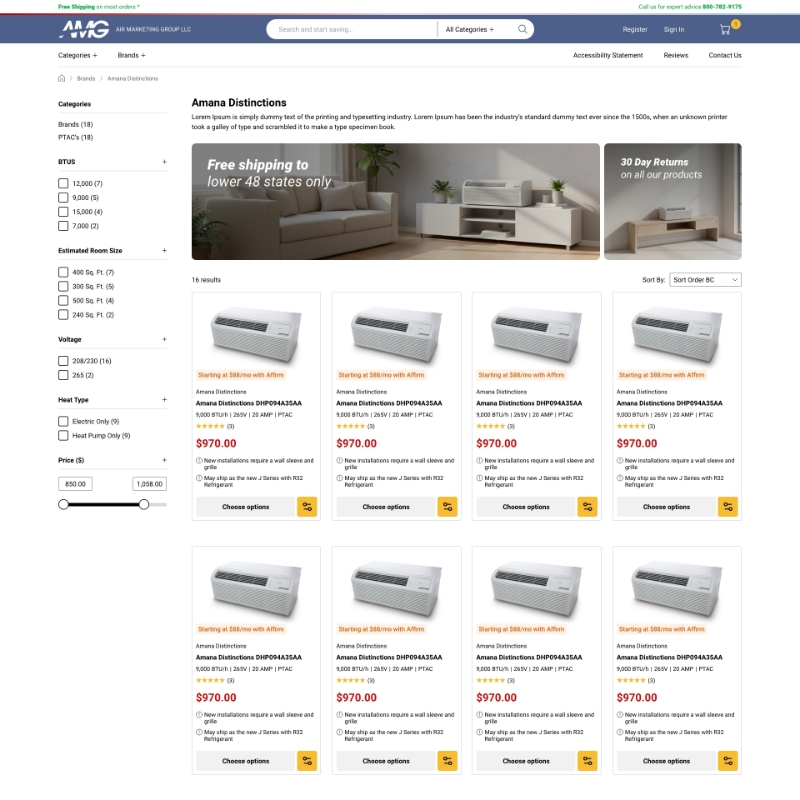800x800 pixels.
Task: Open the Sort Order BC dropdown
Action: tap(703, 280)
